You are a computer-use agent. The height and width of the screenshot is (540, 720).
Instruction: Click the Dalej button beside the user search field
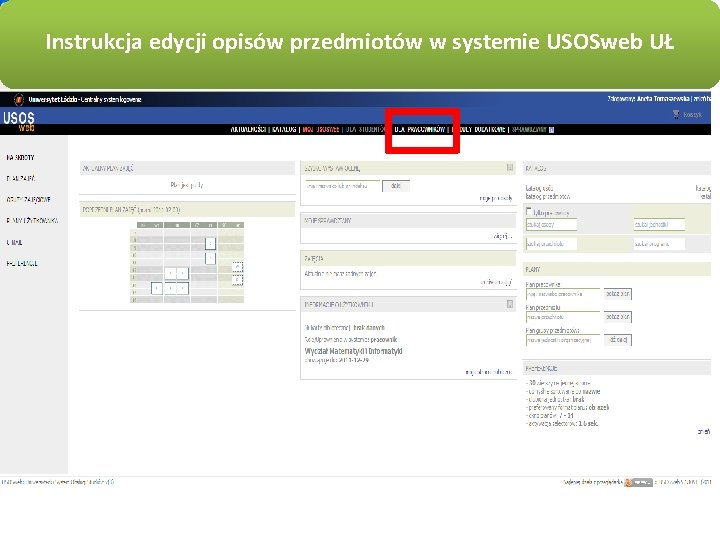[396, 186]
